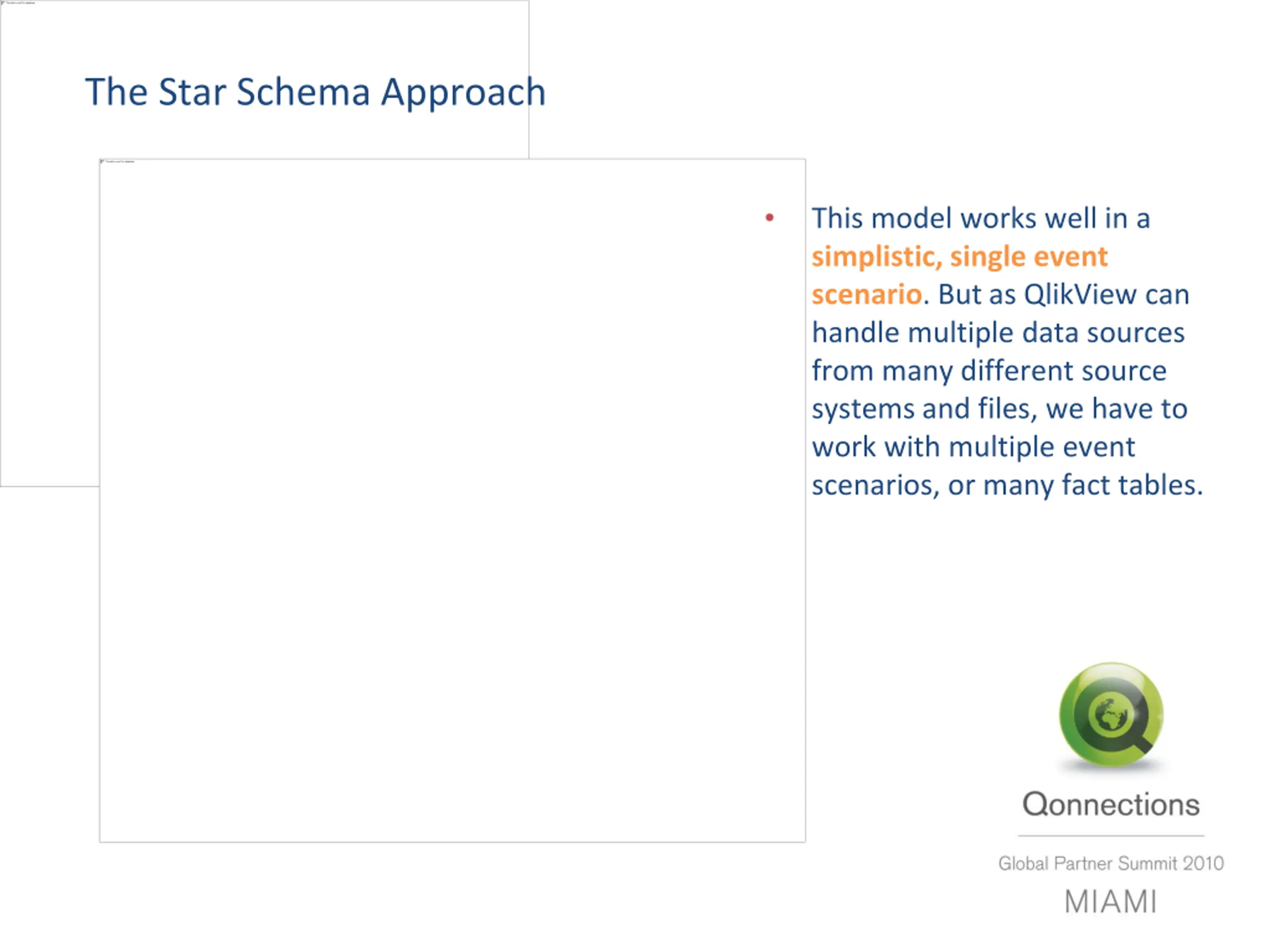Click the orange word 'scenario'
The width and height of the screenshot is (1270, 952).
point(867,295)
